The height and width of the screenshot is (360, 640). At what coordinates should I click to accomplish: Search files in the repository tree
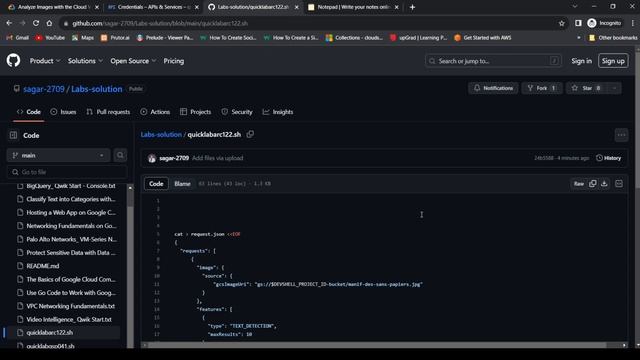[120, 155]
